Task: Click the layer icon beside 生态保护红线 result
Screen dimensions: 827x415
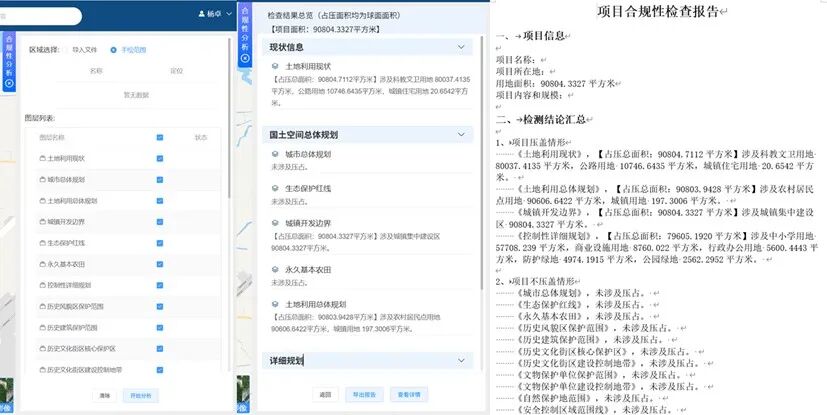Action: [x=275, y=187]
